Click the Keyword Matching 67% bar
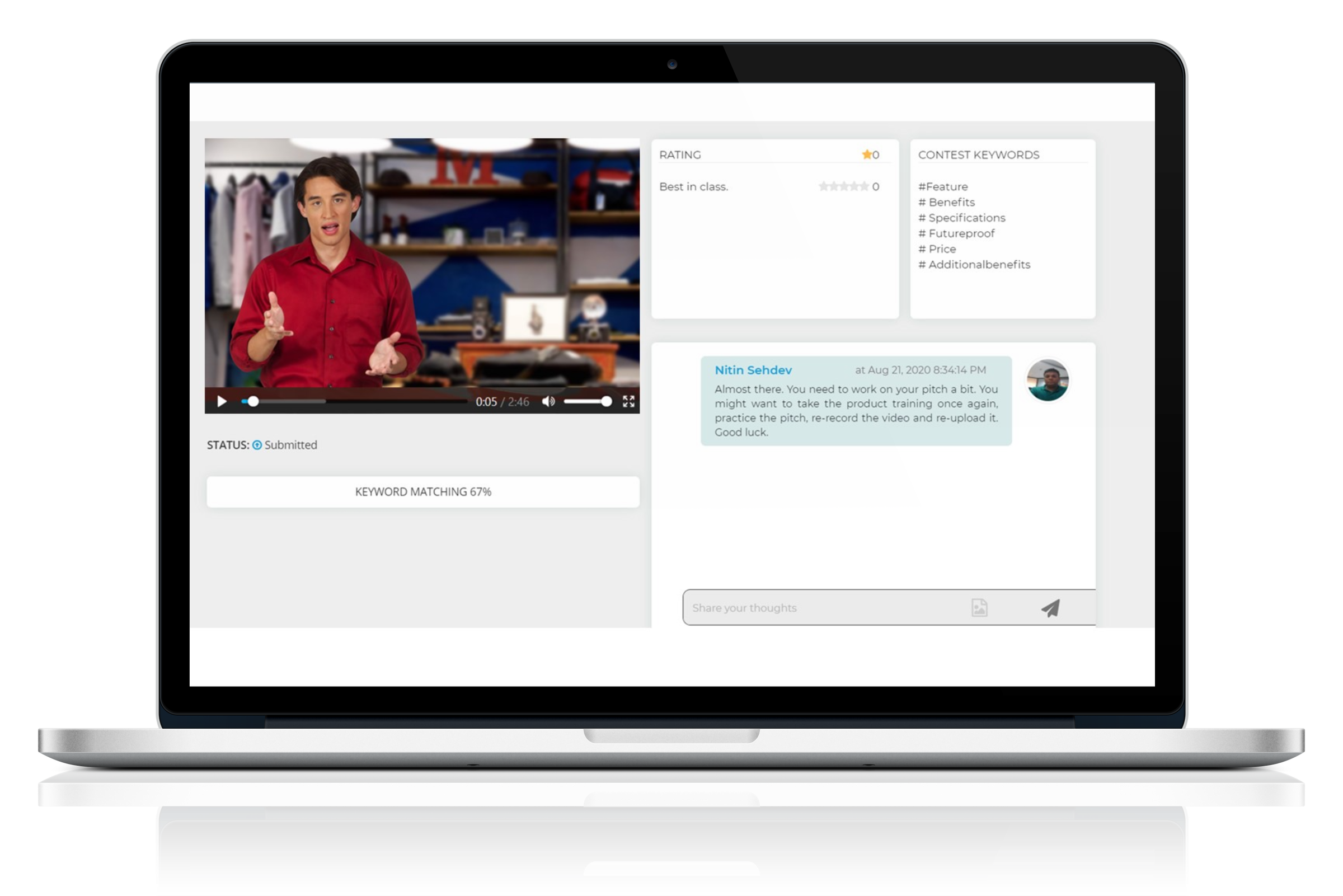 click(422, 492)
